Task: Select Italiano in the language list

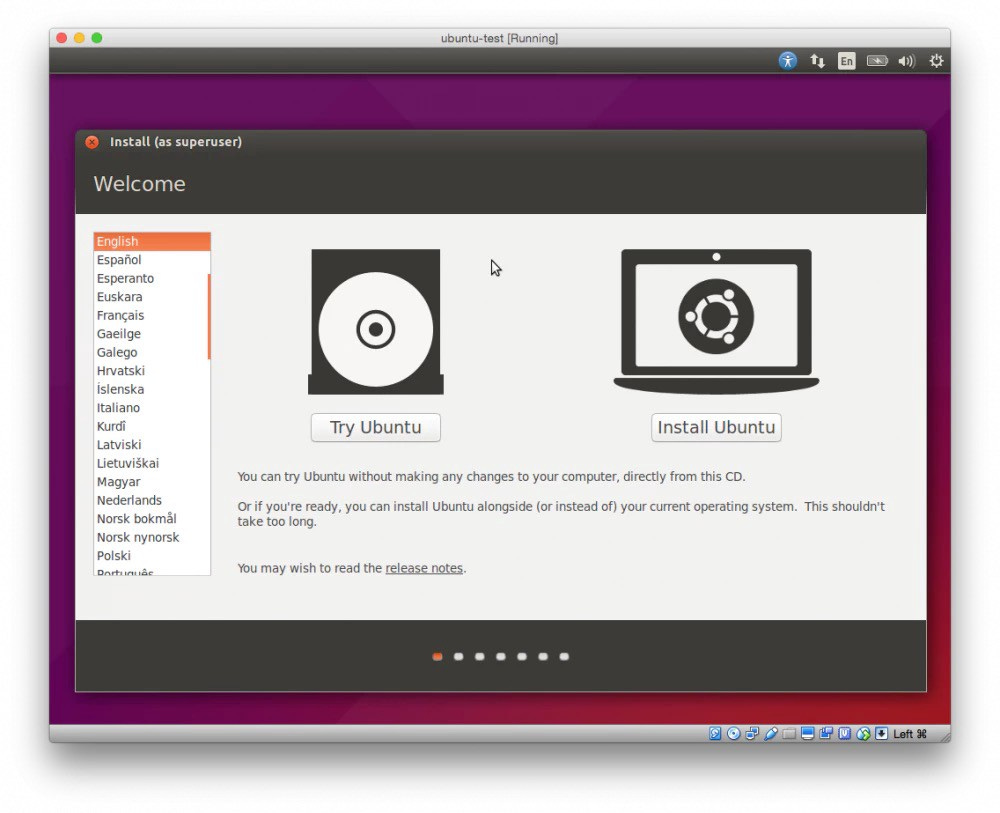Action: pos(152,408)
